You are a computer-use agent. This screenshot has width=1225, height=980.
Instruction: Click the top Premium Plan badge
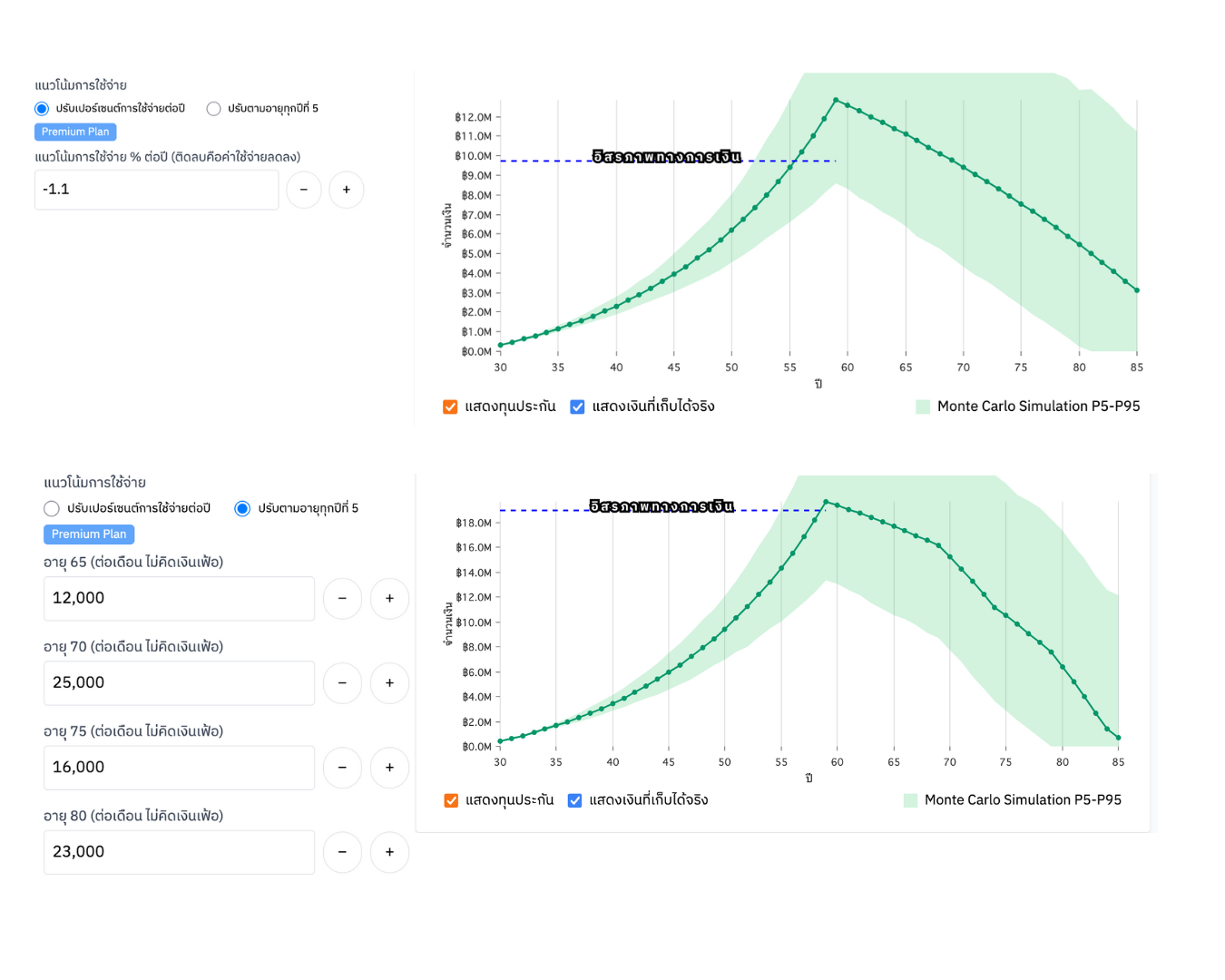click(x=75, y=132)
